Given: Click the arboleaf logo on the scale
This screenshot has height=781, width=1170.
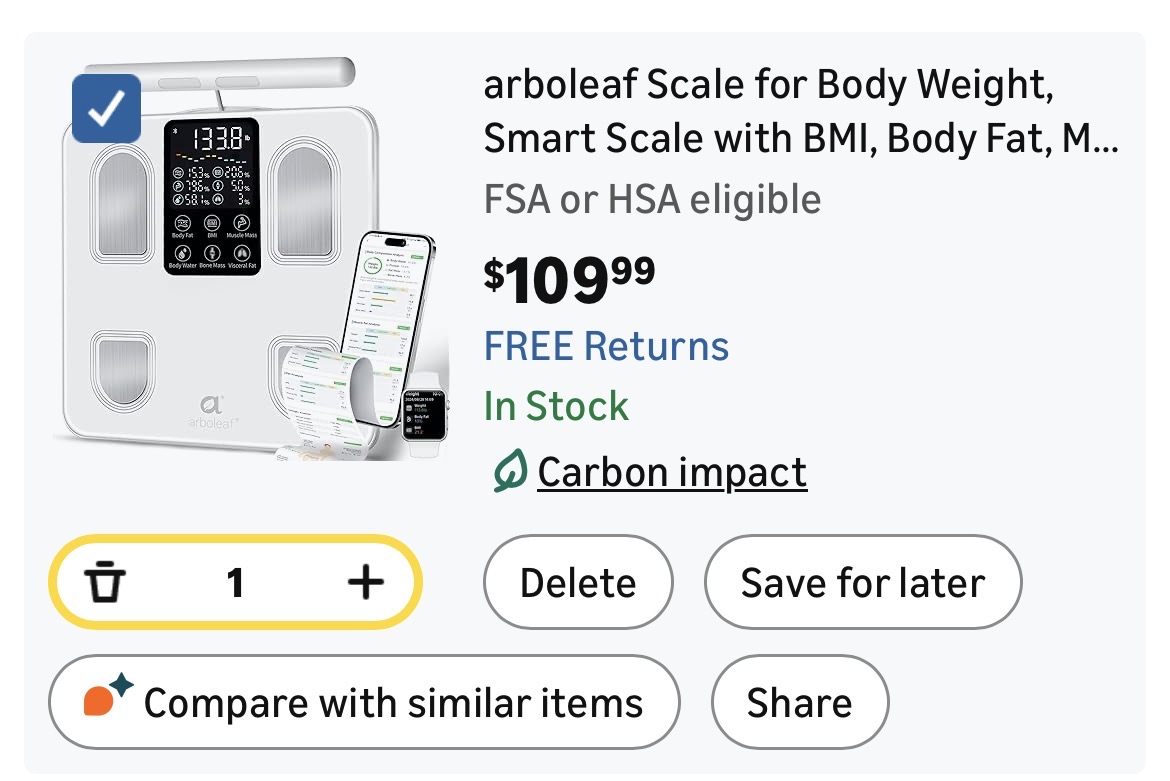Looking at the screenshot, I should [212, 412].
